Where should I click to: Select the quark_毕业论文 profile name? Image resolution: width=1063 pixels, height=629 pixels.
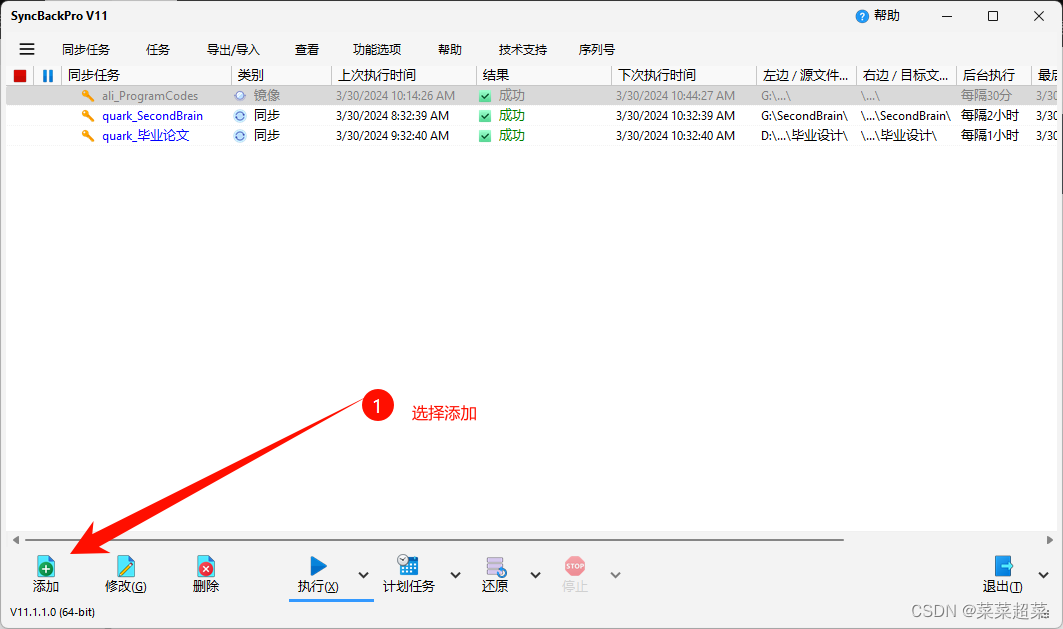point(146,136)
